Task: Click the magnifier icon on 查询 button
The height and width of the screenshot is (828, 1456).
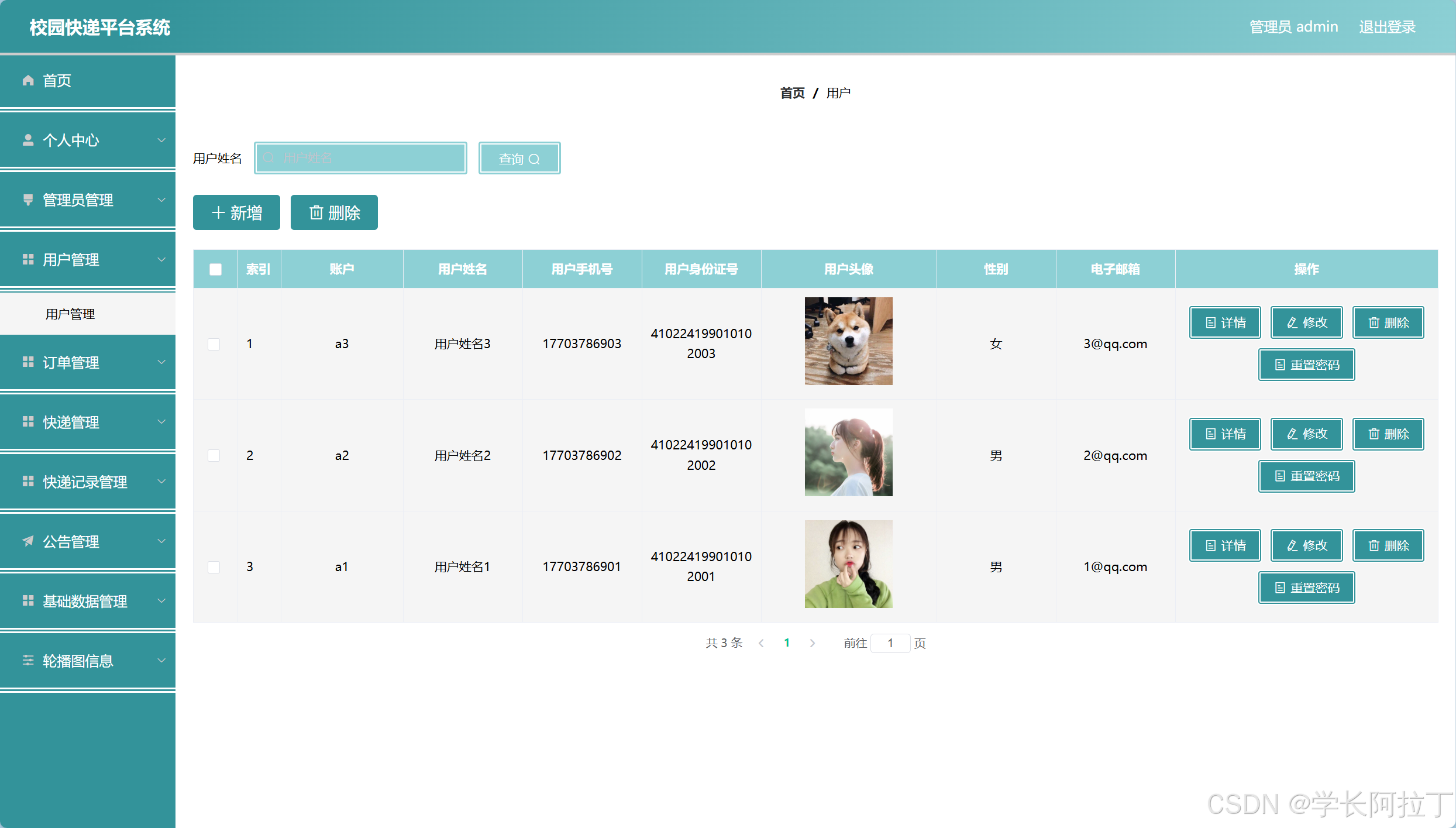Action: click(x=534, y=159)
